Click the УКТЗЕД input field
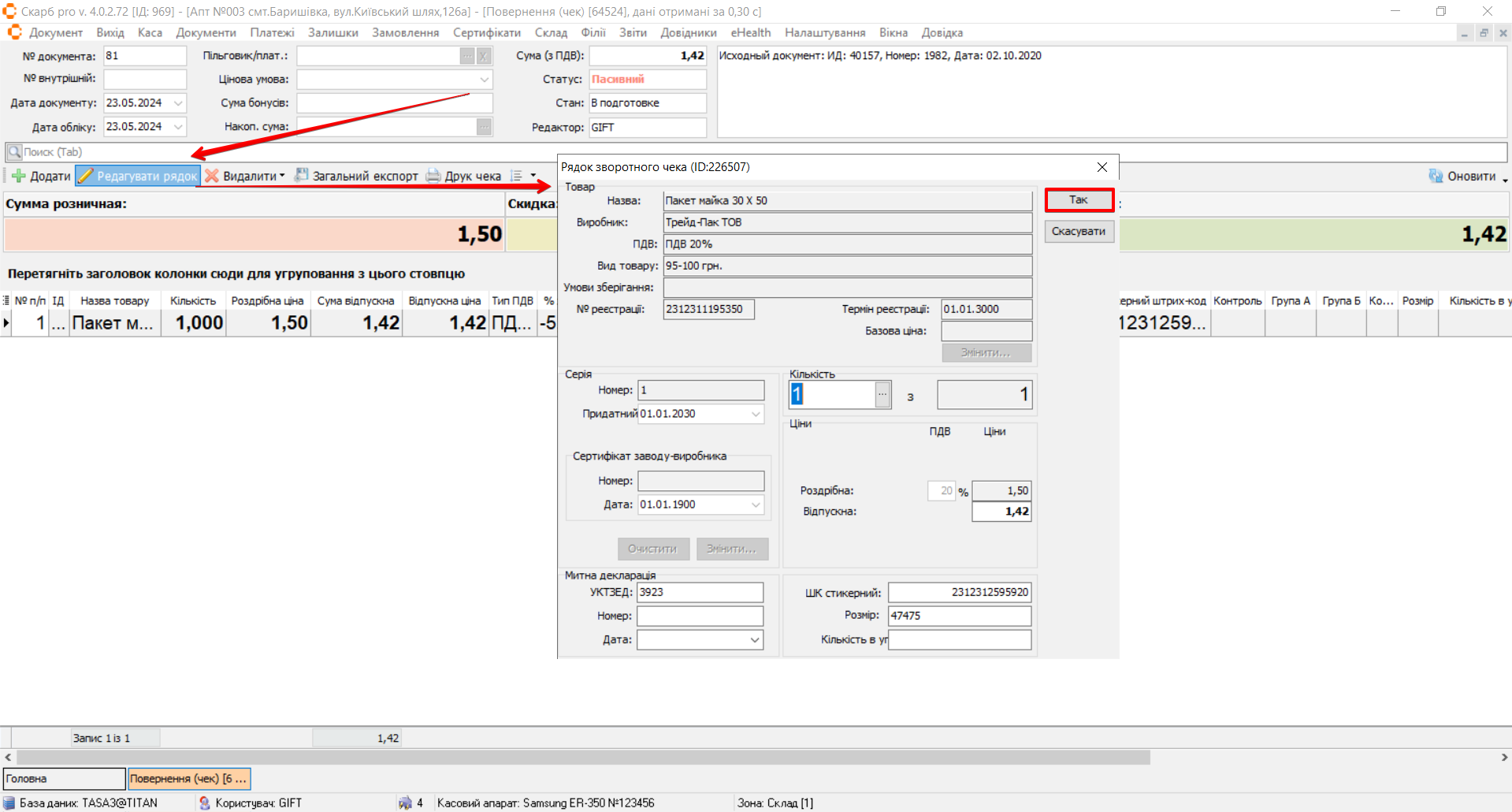The image size is (1512, 812). coord(700,593)
